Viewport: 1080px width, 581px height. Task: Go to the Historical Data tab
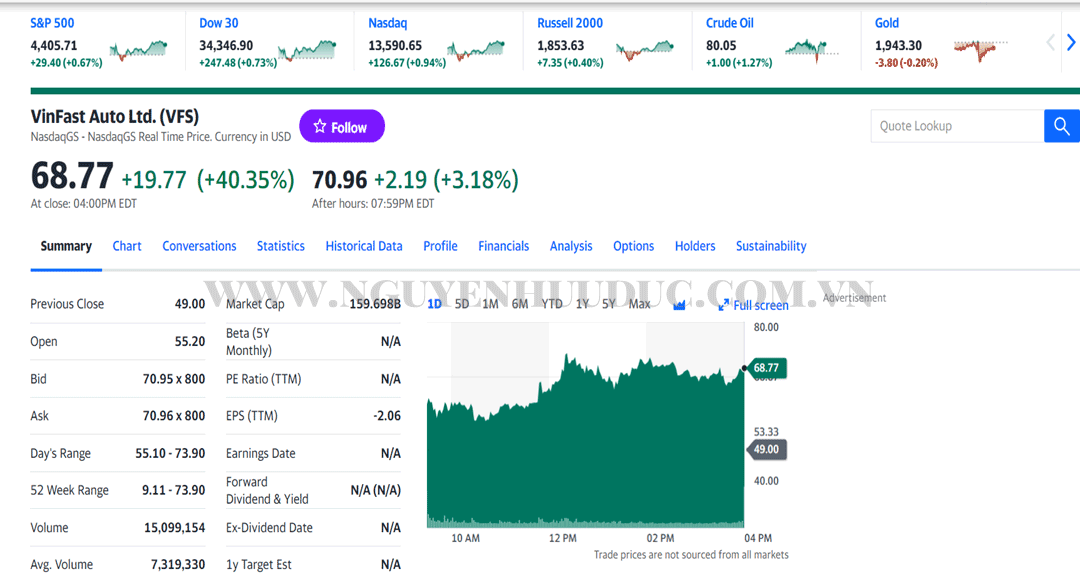364,246
